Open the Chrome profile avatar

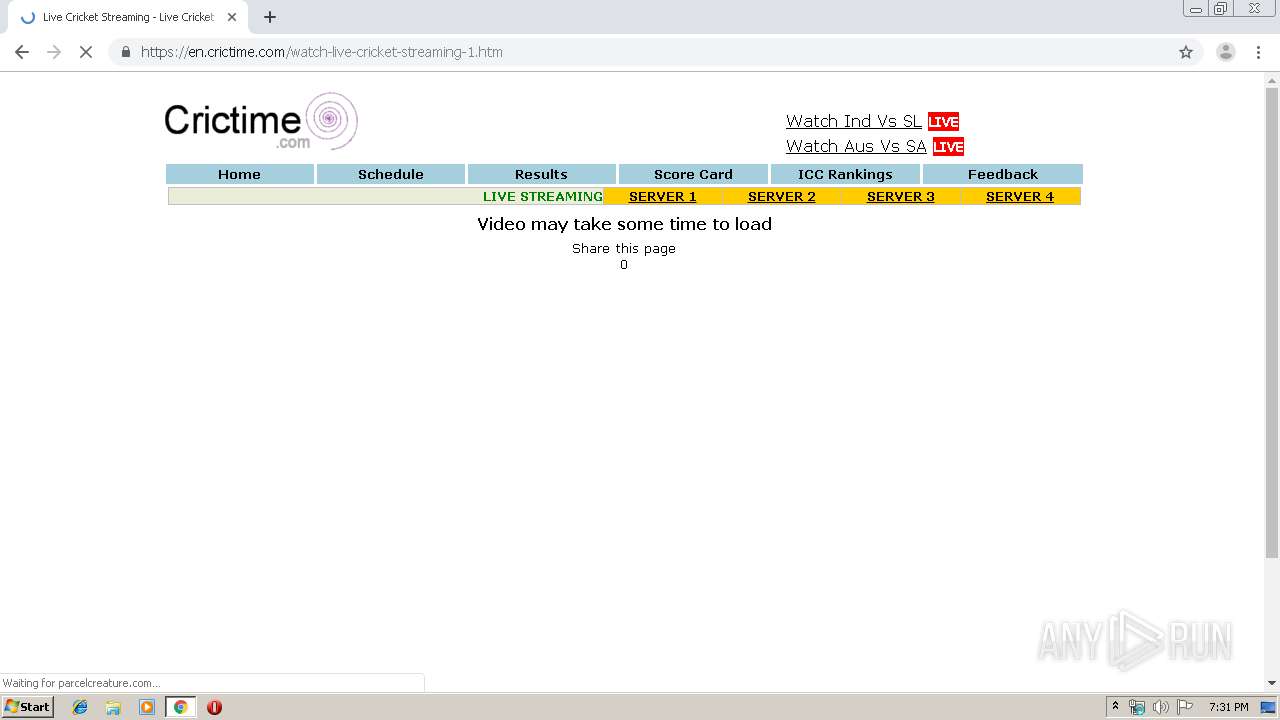pos(1226,52)
